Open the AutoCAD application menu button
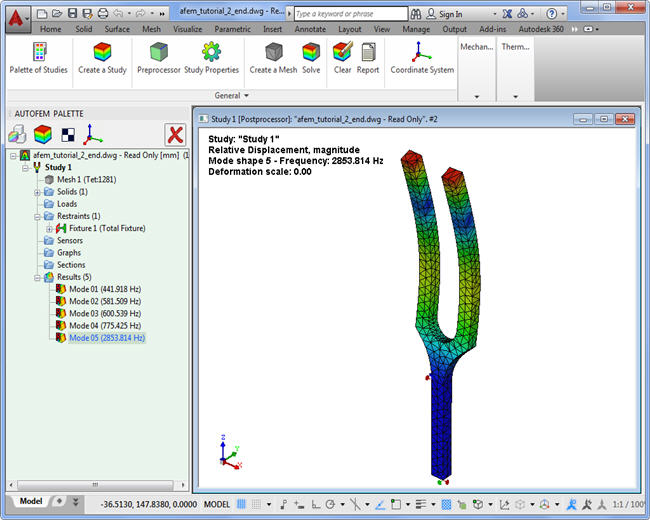The width and height of the screenshot is (650, 520). coord(17,19)
